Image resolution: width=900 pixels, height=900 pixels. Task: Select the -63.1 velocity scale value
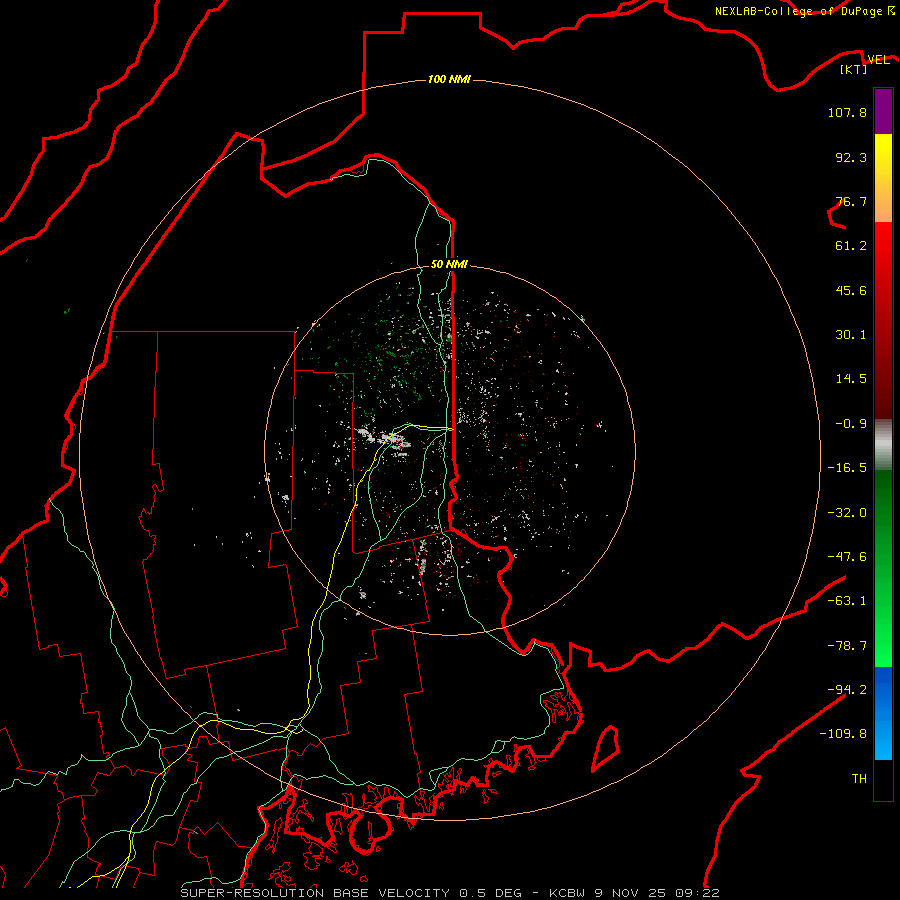click(847, 601)
